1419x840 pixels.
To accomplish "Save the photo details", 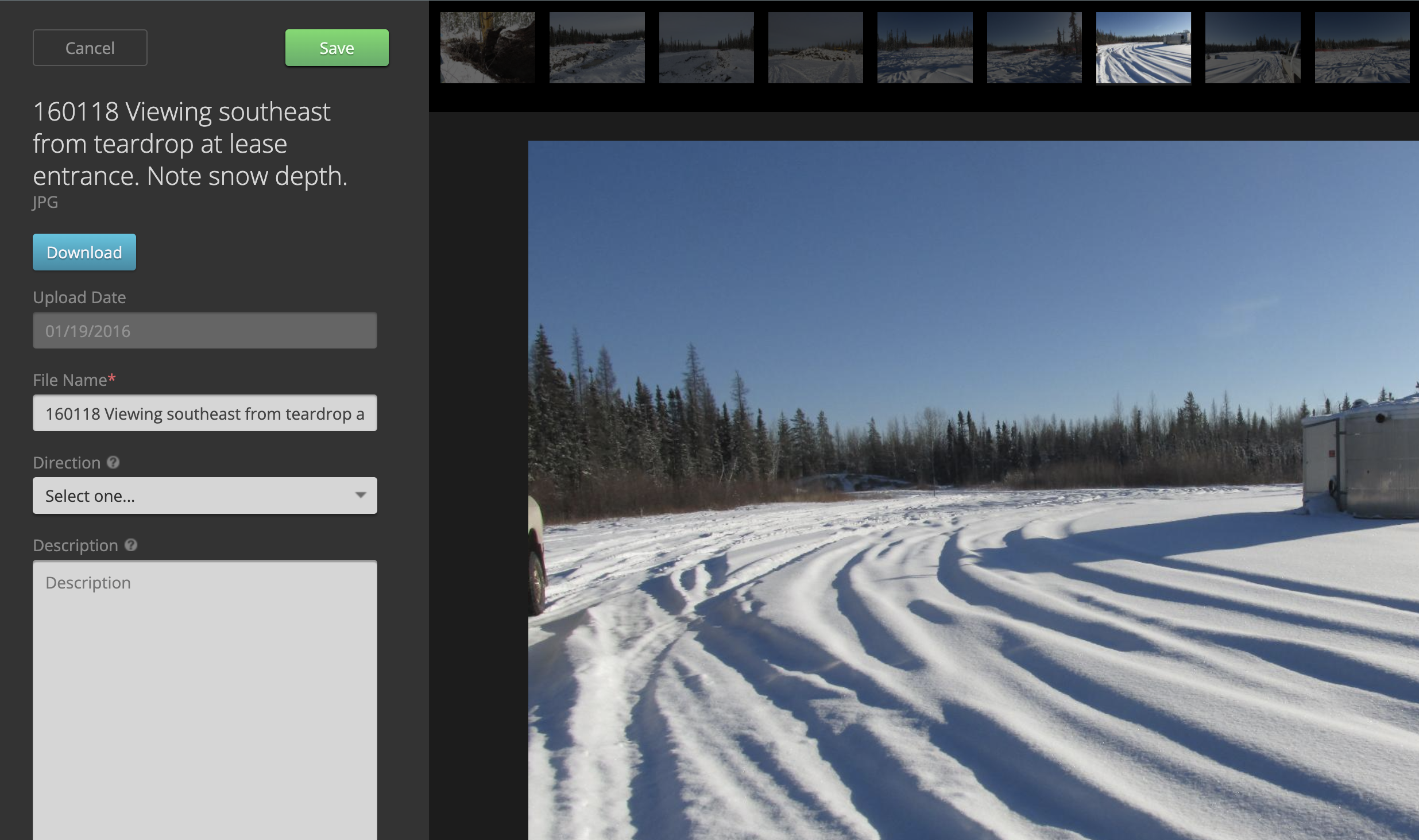I will pyautogui.click(x=337, y=48).
